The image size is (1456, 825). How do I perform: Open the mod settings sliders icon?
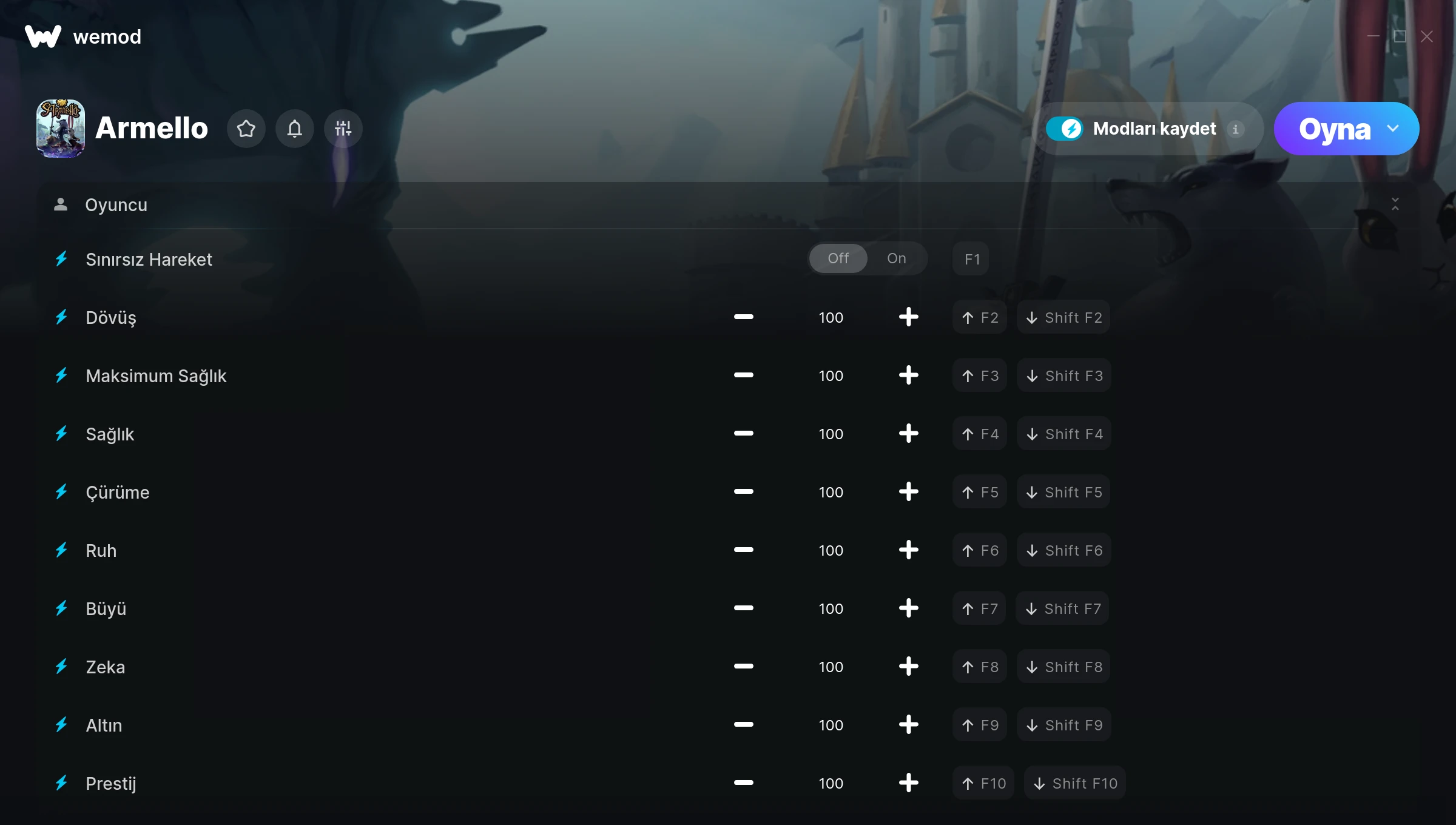pyautogui.click(x=343, y=129)
